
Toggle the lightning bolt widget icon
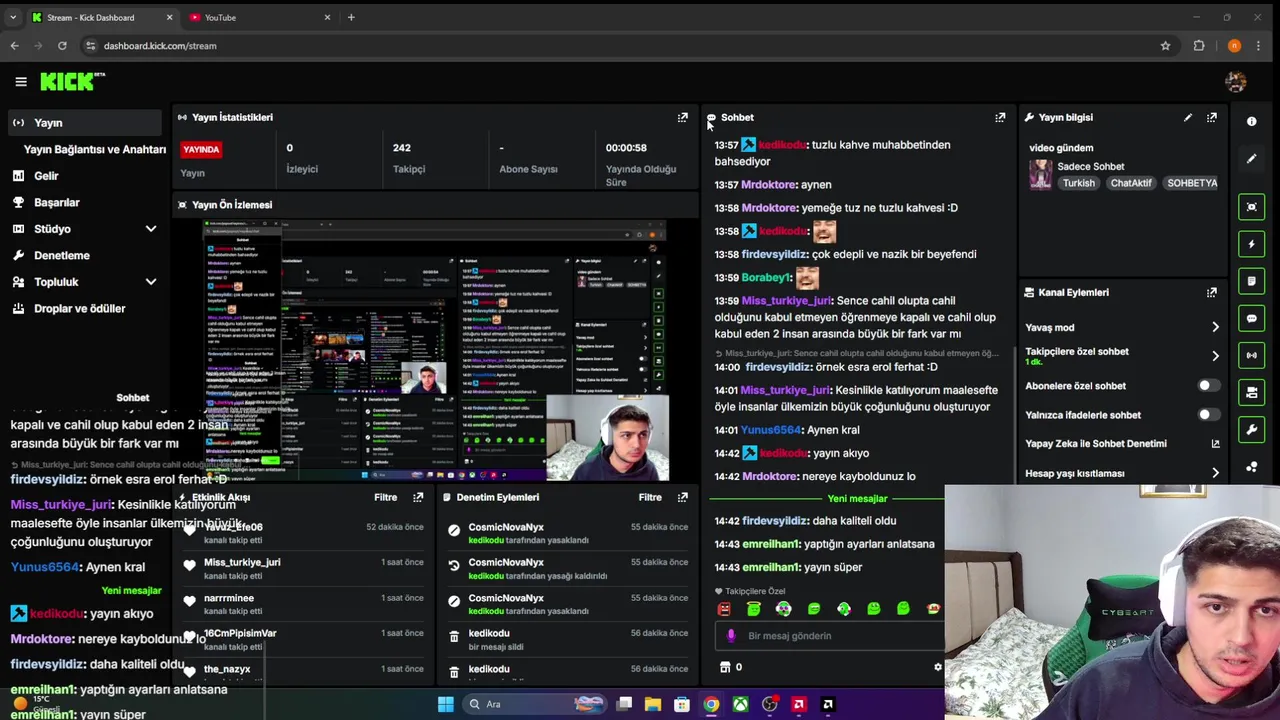1251,244
